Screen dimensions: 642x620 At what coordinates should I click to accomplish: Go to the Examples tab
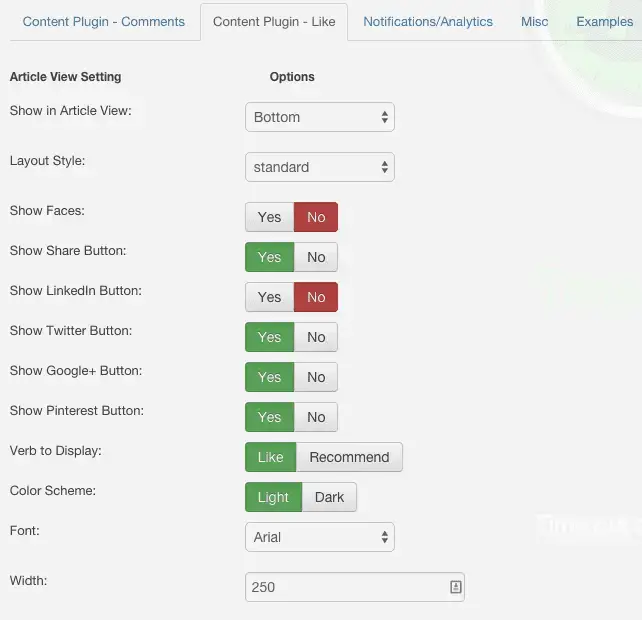(x=605, y=21)
